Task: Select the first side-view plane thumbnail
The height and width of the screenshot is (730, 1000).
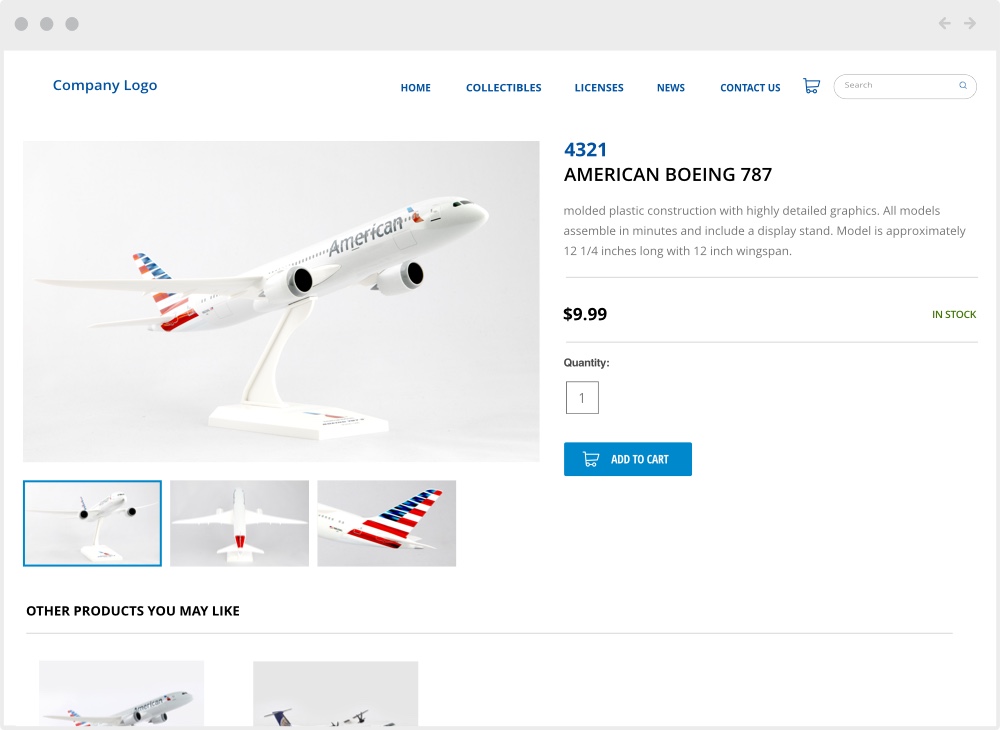Action: pyautogui.click(x=92, y=523)
